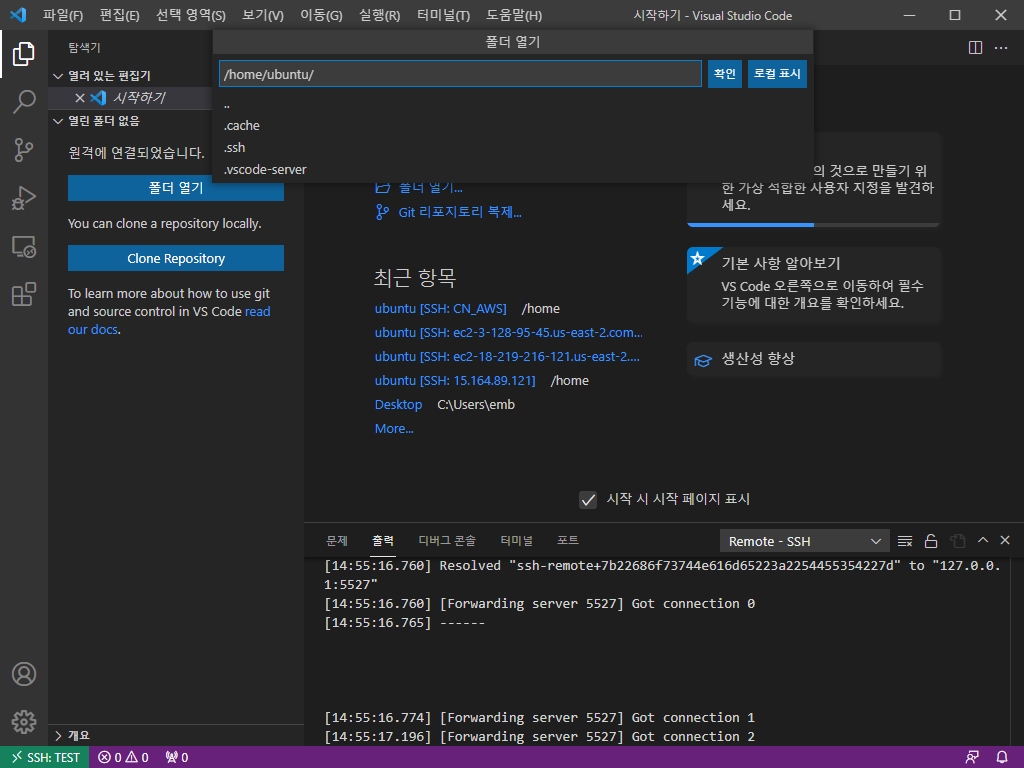Open the 기본 사항 알아보기 walkthrough card

pyautogui.click(x=814, y=284)
